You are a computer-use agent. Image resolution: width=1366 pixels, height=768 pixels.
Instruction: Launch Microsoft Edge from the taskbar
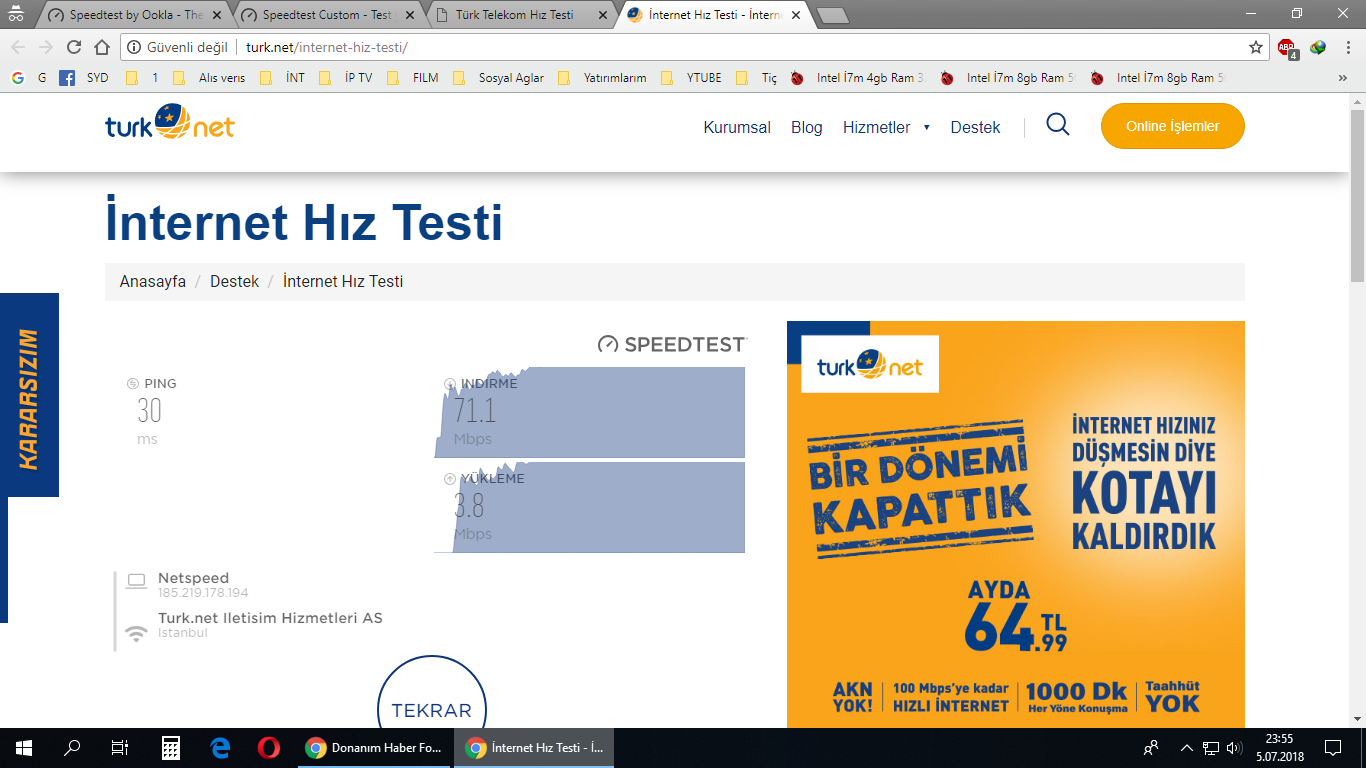click(220, 748)
